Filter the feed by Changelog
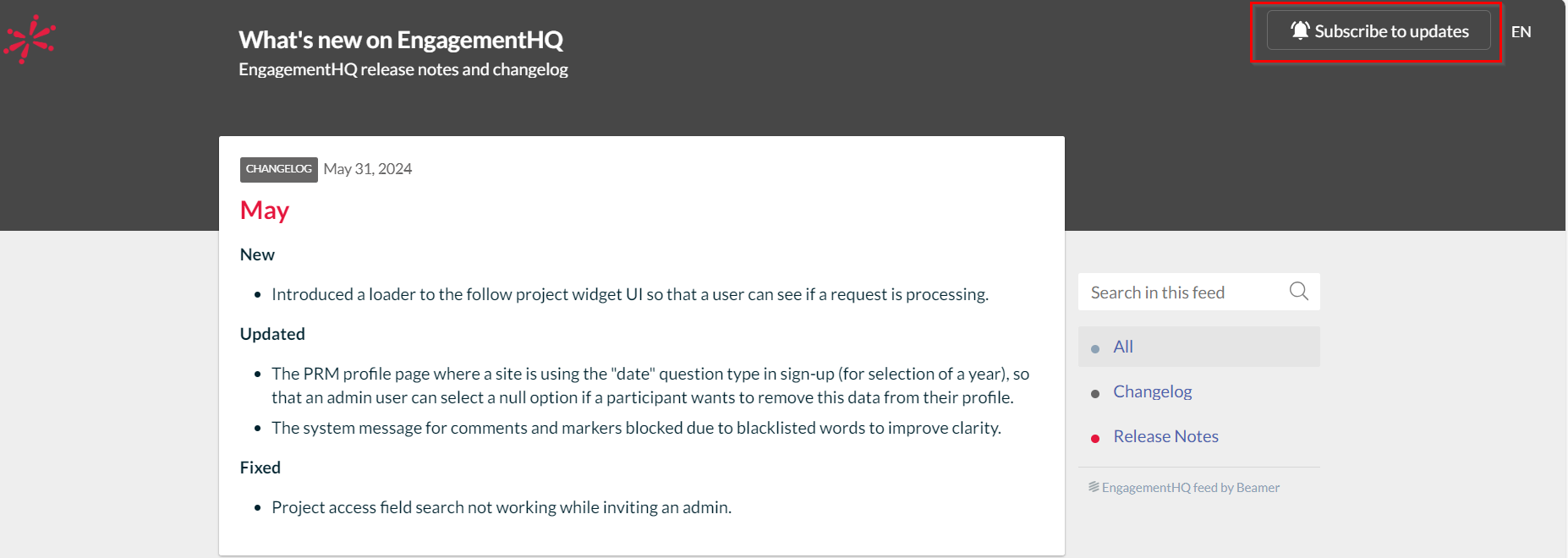Viewport: 1568px width, 558px height. click(1152, 391)
